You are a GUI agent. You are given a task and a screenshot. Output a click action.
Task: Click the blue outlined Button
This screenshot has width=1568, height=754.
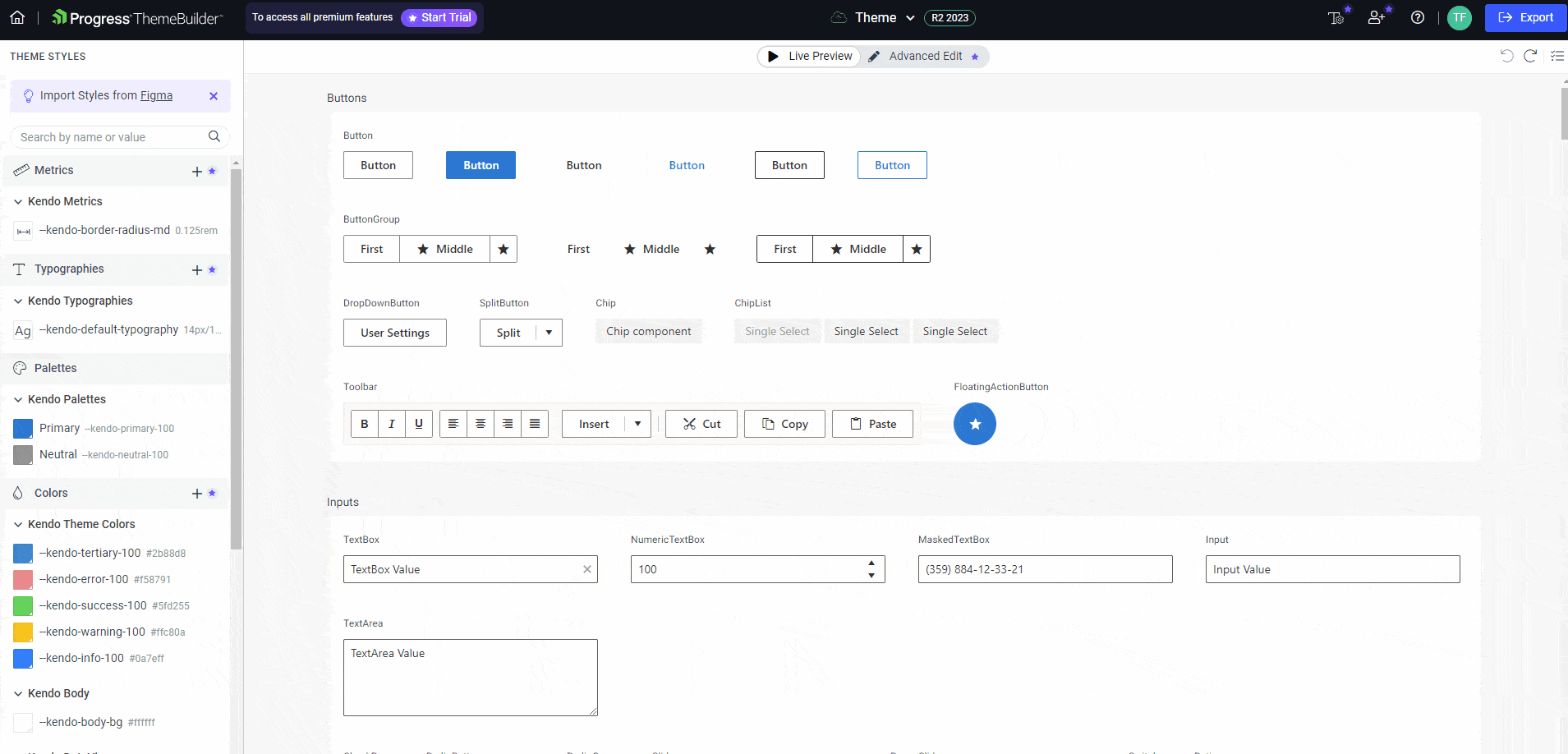point(892,165)
